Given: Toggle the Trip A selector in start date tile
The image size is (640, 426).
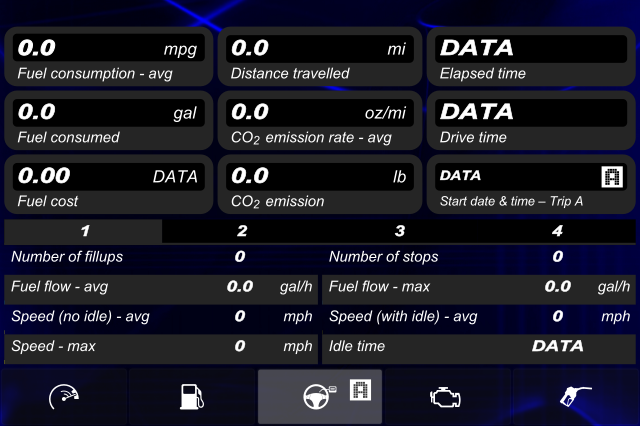Looking at the screenshot, I should pos(612,177).
